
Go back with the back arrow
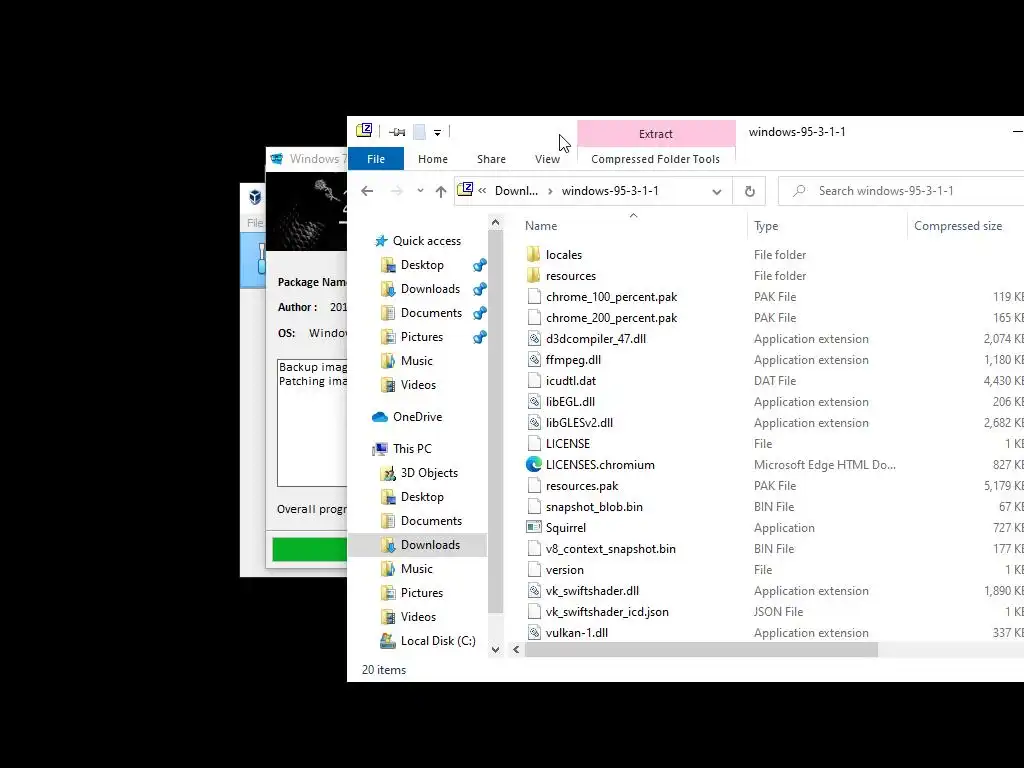[367, 191]
